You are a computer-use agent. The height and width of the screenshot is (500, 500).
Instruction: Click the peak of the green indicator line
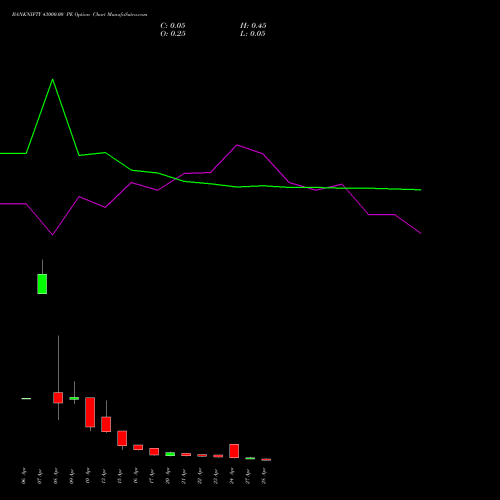point(52,79)
